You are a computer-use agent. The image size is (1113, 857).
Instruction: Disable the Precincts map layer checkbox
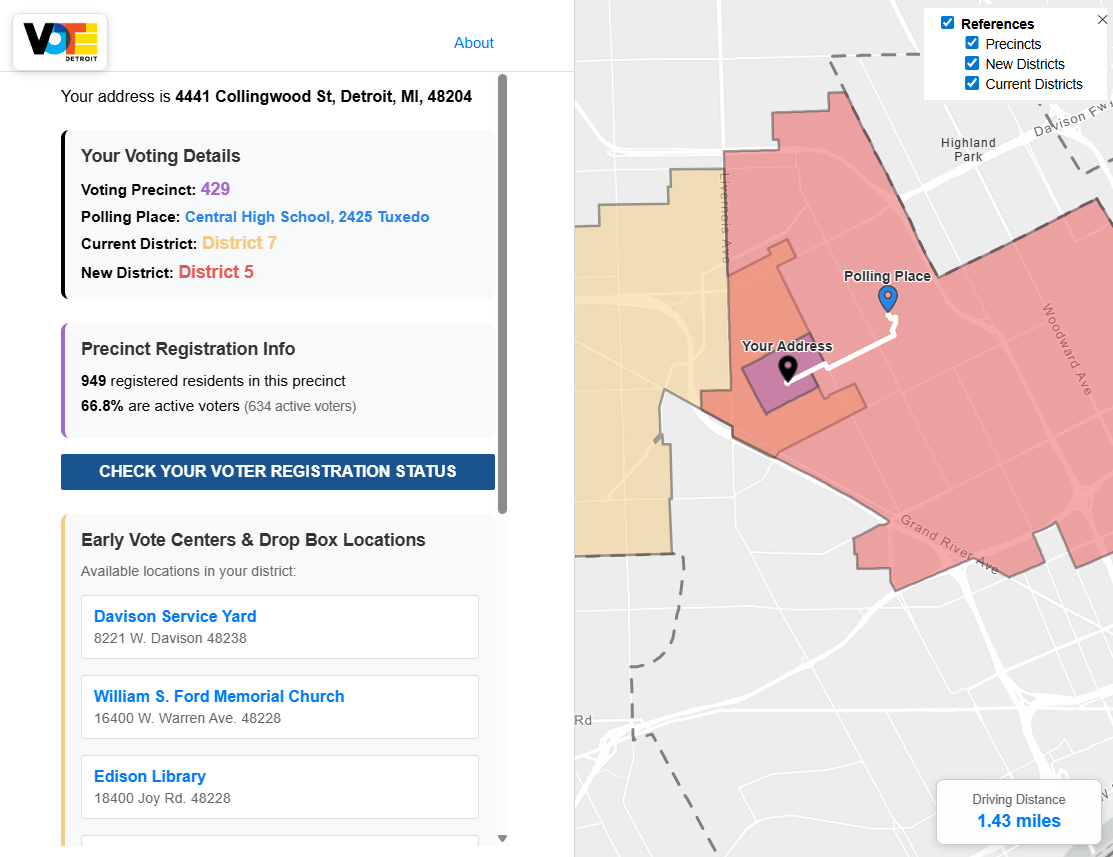(x=972, y=43)
